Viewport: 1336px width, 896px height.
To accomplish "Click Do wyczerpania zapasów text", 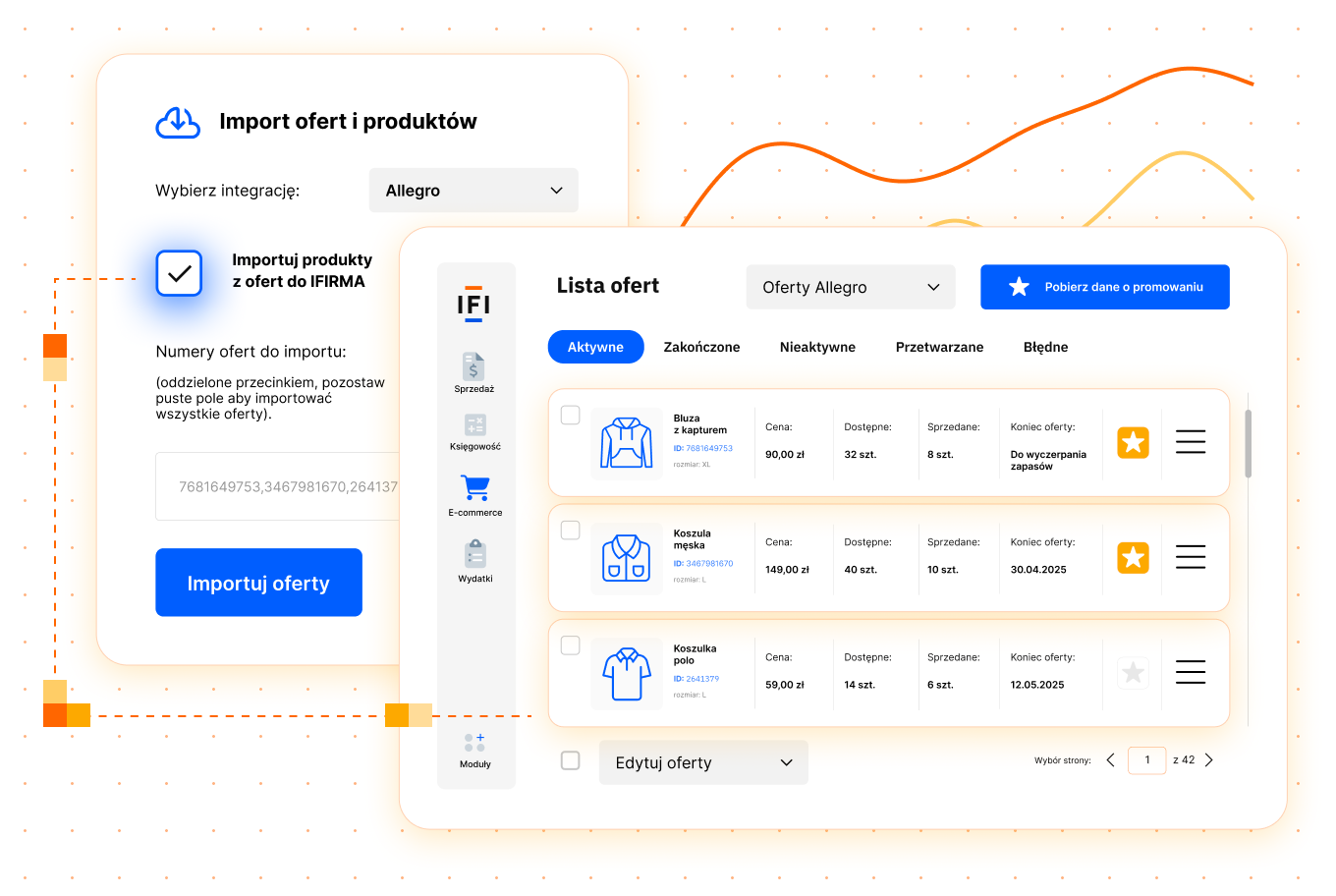I will pos(1048,461).
